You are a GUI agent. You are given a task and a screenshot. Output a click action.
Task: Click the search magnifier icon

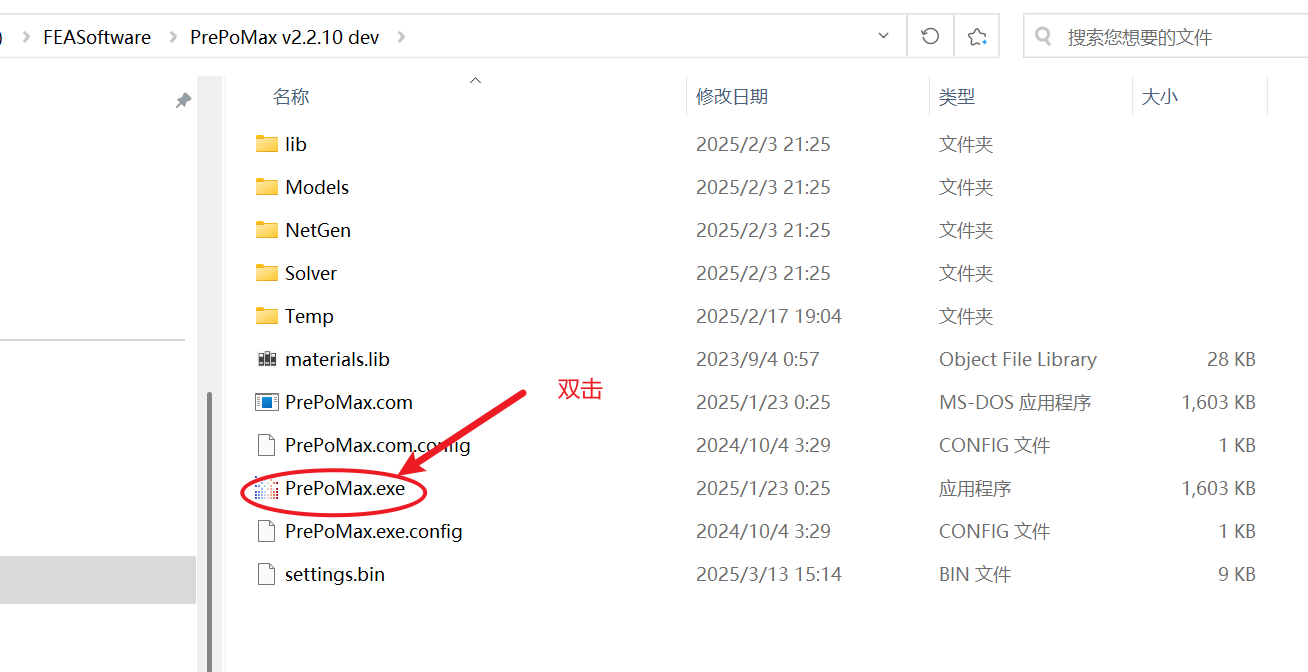(x=1044, y=37)
